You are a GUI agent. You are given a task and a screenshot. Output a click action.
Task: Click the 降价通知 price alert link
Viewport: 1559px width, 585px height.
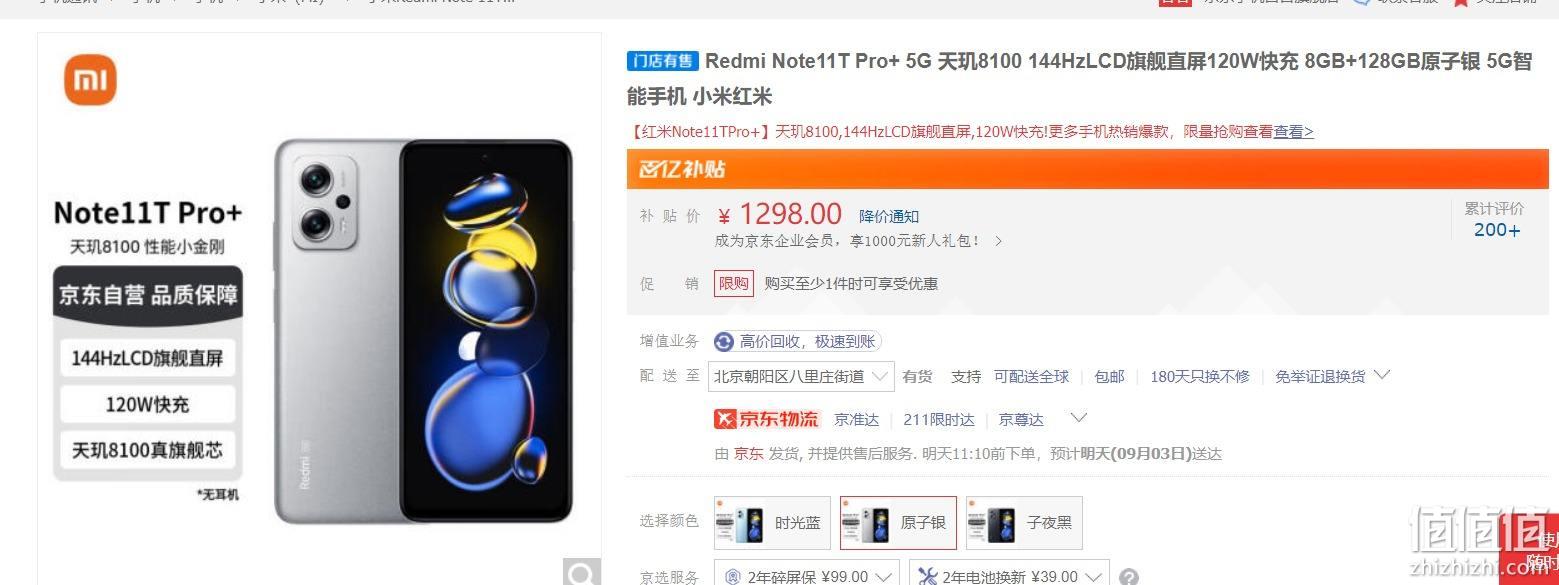point(889,217)
